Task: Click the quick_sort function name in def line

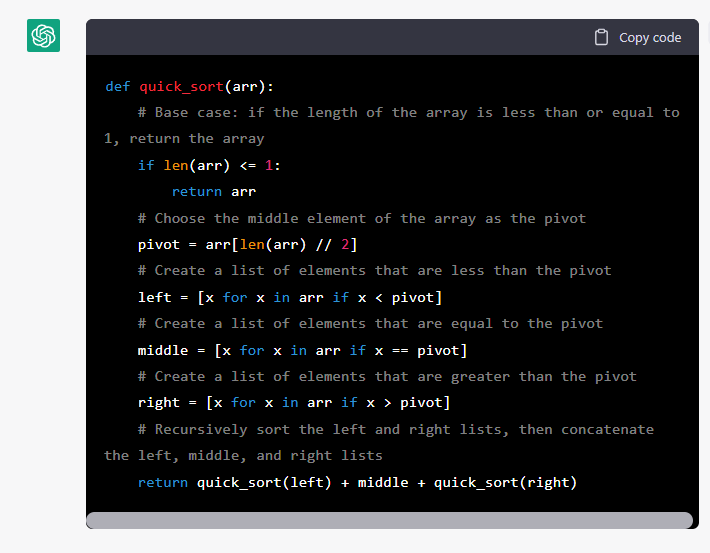Action: [x=181, y=86]
